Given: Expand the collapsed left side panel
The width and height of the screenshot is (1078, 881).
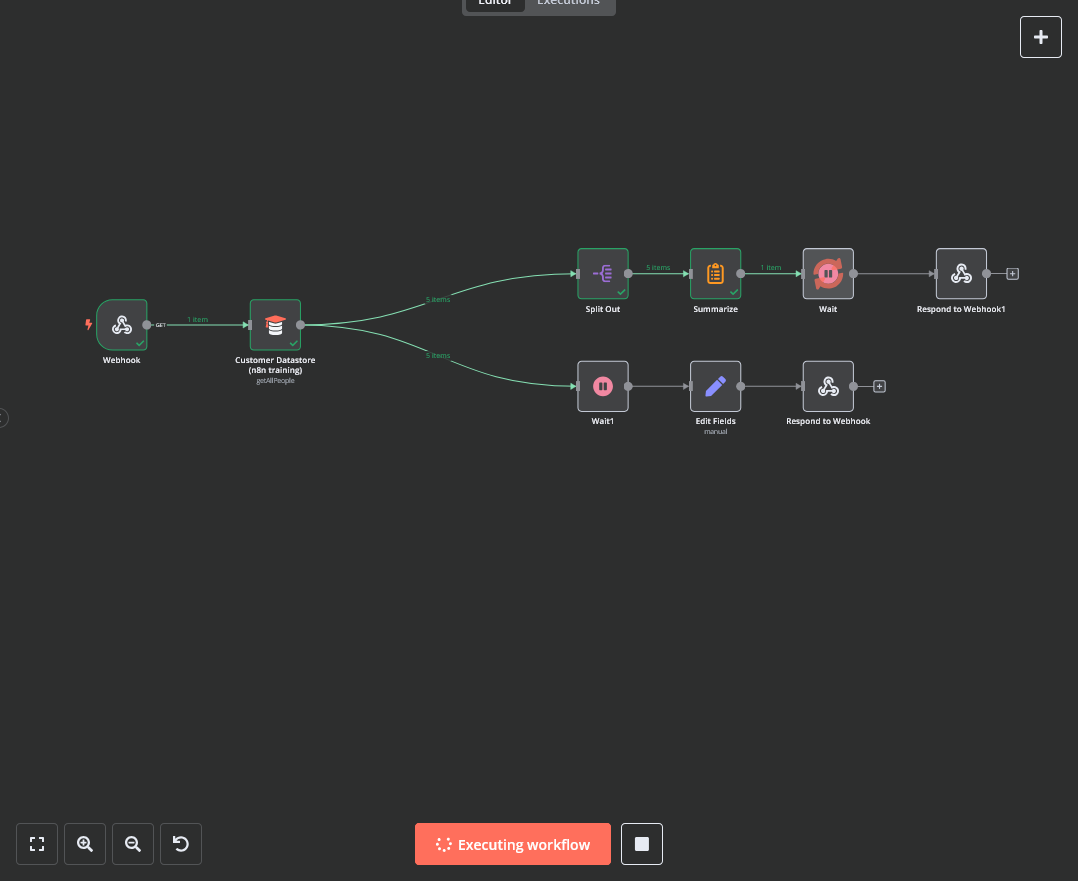Looking at the screenshot, I should pyautogui.click(x=3, y=418).
